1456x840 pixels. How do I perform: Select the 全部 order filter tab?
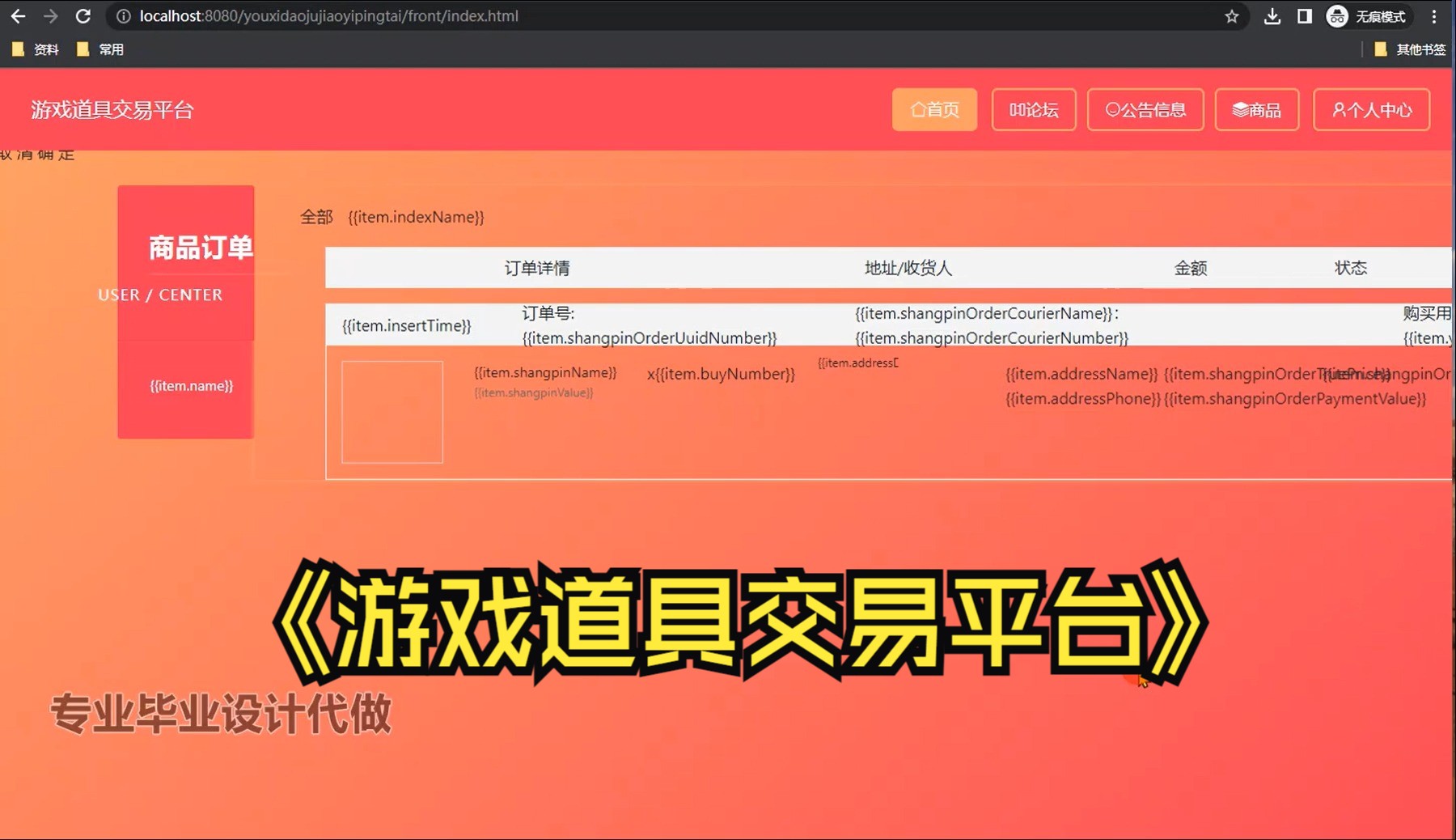coord(316,217)
